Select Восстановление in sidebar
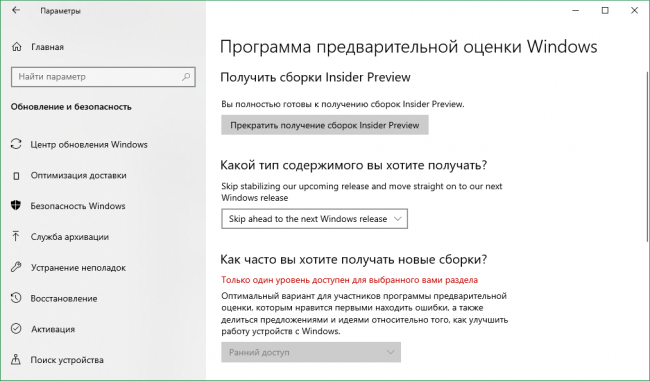This screenshot has width=650, height=381. click(x=64, y=298)
